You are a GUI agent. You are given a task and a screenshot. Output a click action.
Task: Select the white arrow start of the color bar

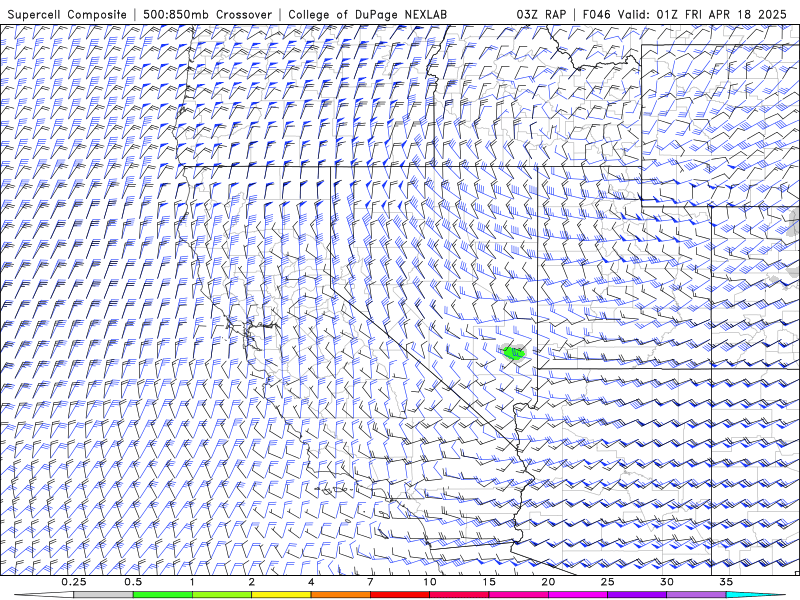tap(44, 595)
